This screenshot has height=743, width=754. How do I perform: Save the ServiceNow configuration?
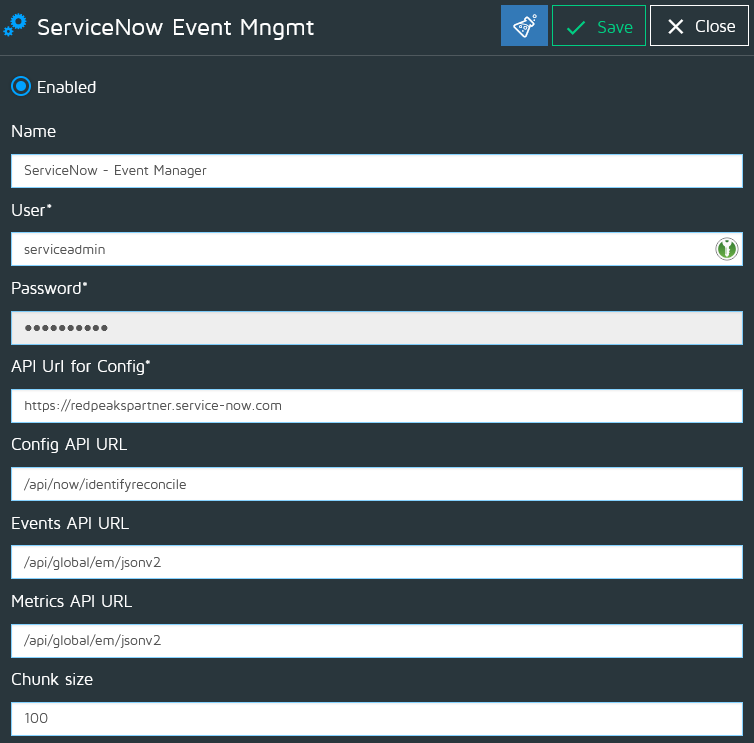(599, 26)
